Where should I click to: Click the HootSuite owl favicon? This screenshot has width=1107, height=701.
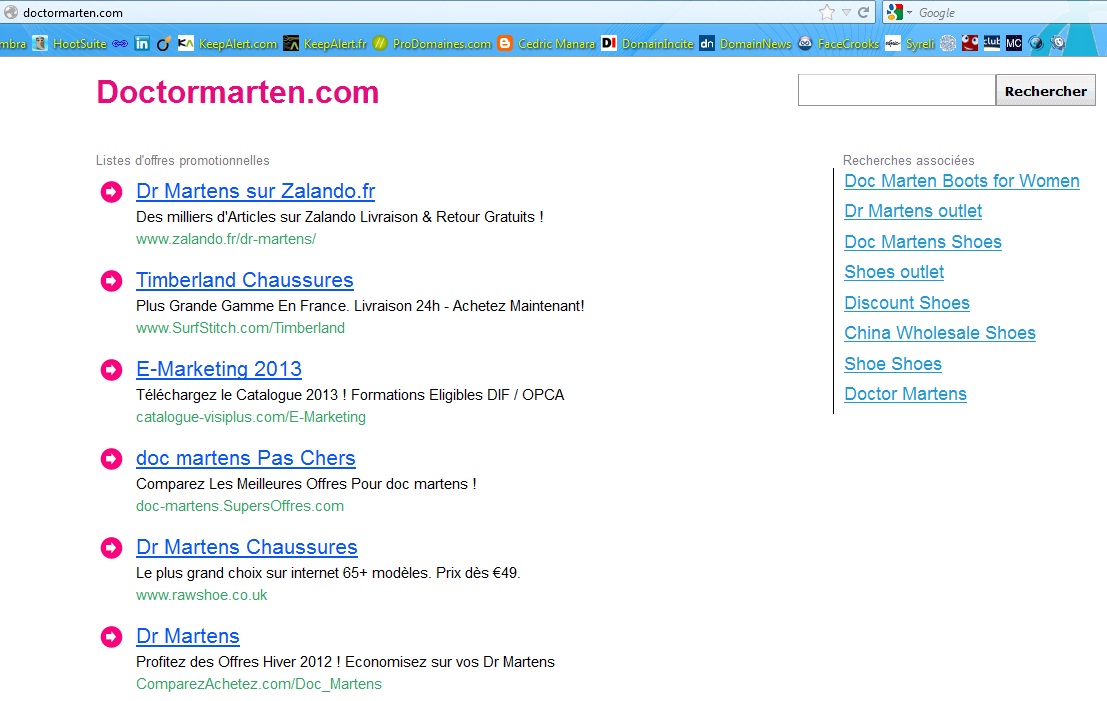pyautogui.click(x=40, y=44)
